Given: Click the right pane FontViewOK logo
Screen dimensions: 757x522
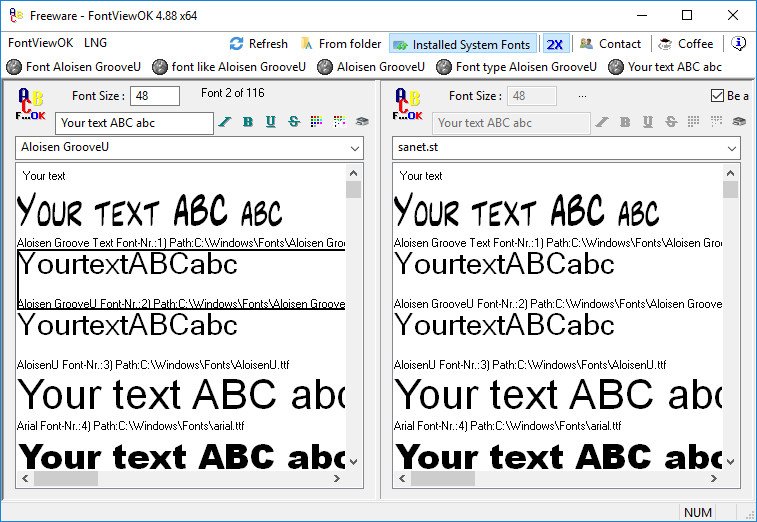Looking at the screenshot, I should pyautogui.click(x=407, y=104).
